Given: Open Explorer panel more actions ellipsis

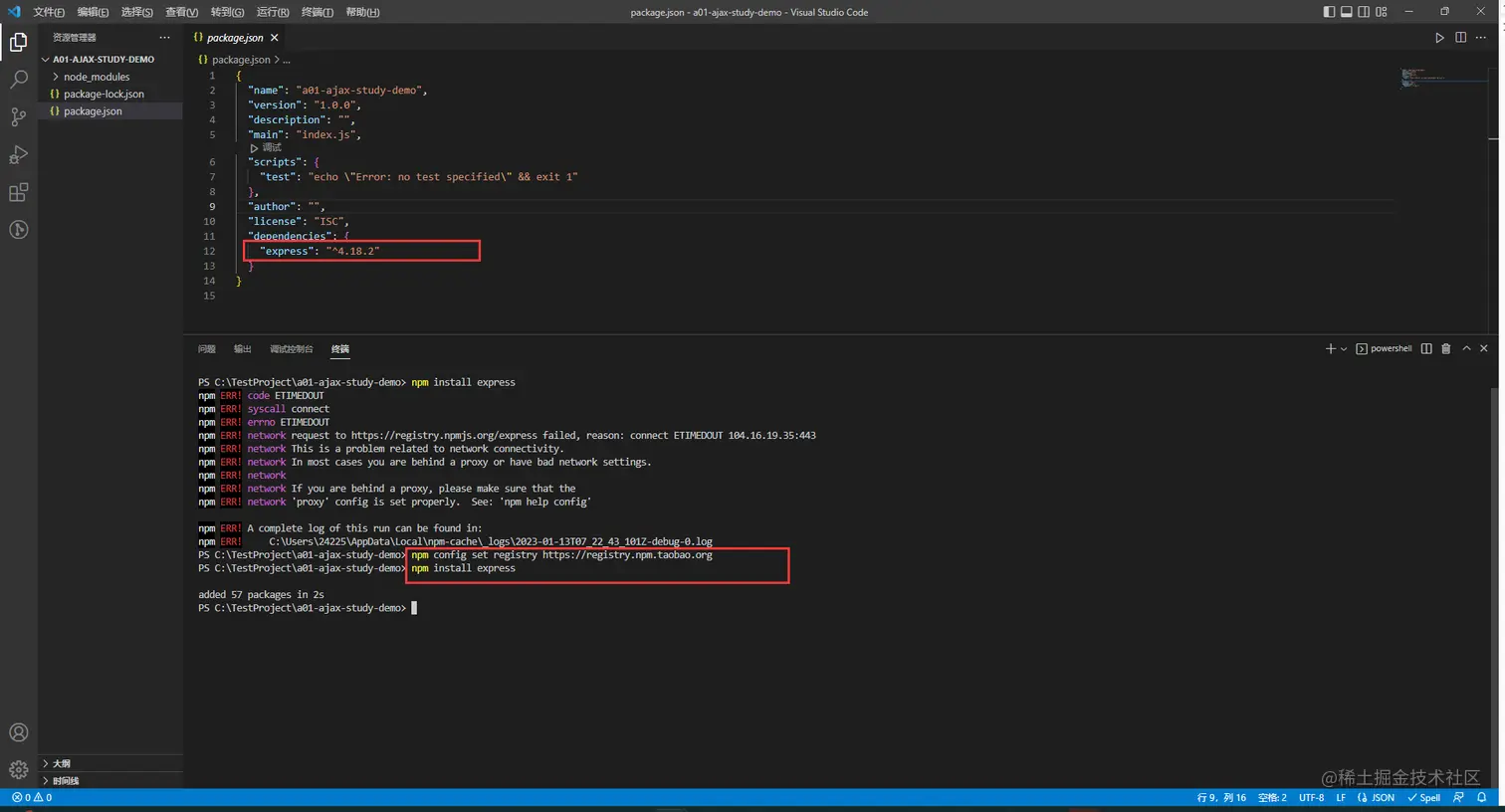Looking at the screenshot, I should click(x=164, y=38).
